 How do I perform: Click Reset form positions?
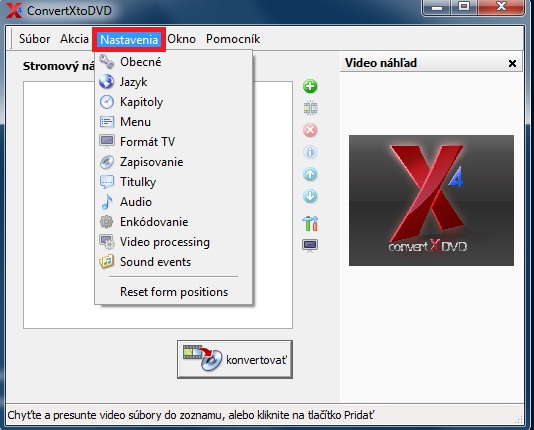(x=173, y=292)
